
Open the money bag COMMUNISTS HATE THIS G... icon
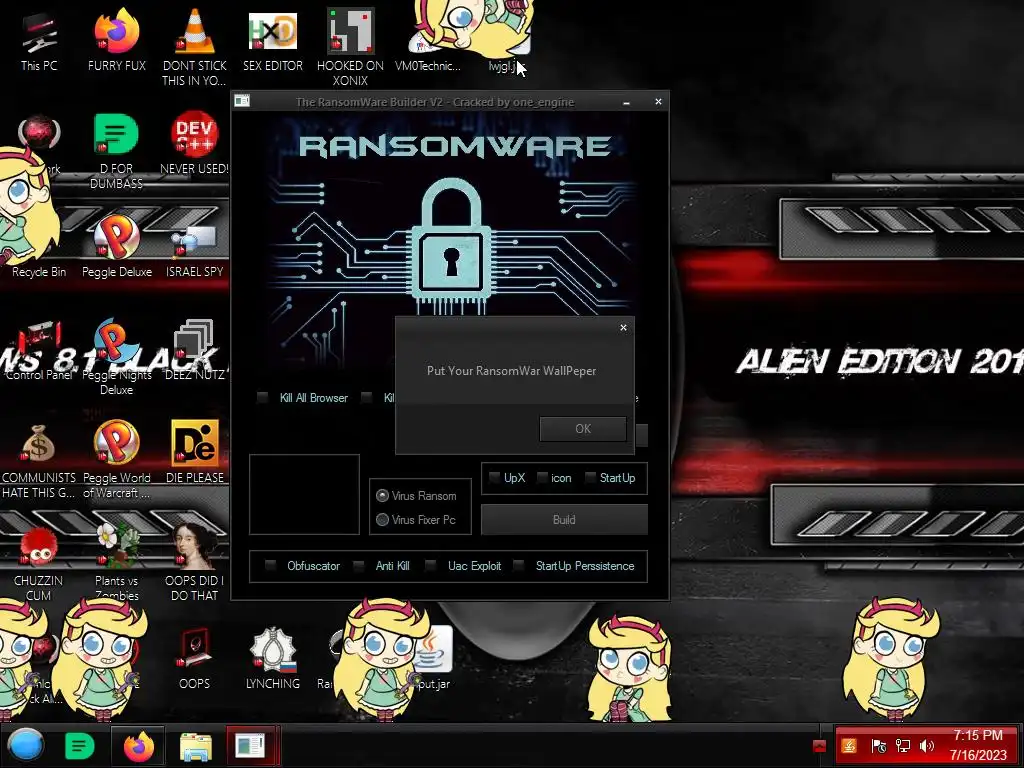click(39, 460)
